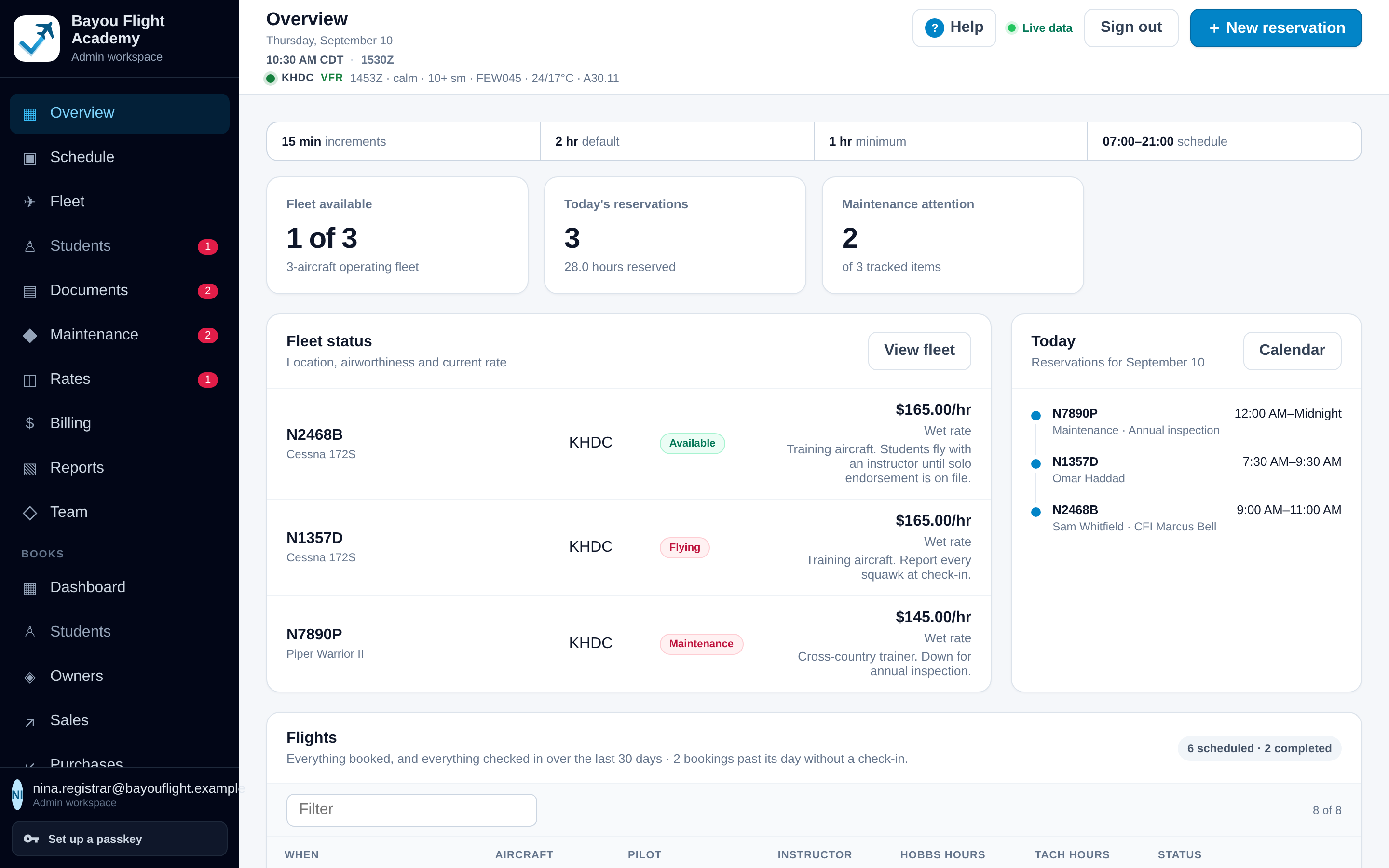Click the Flying status pill
Image resolution: width=1389 pixels, height=868 pixels.
click(684, 548)
